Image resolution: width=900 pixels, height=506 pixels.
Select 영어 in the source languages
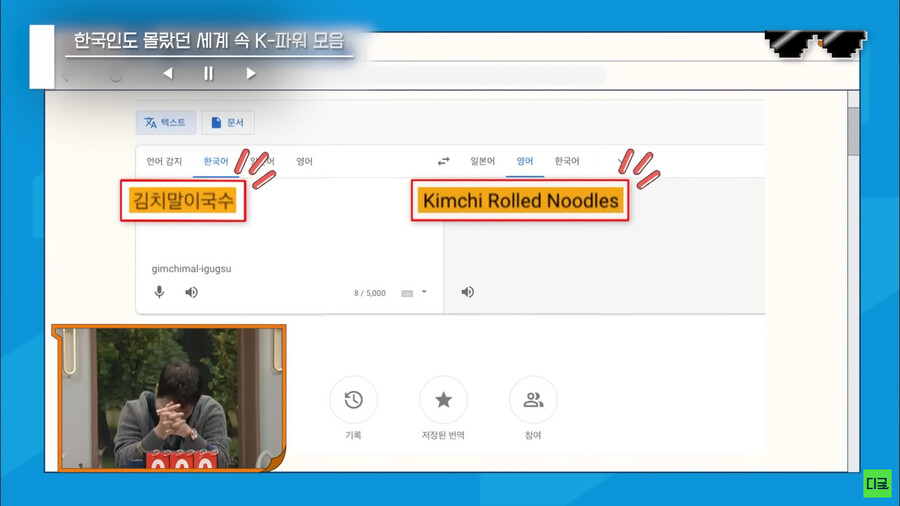[304, 161]
